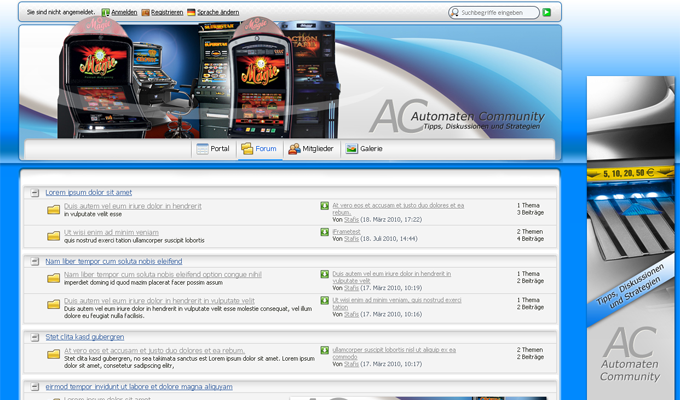Click folder icon beside 'Nam liber tempor cum soluta nobis eleifend option'

[53, 278]
